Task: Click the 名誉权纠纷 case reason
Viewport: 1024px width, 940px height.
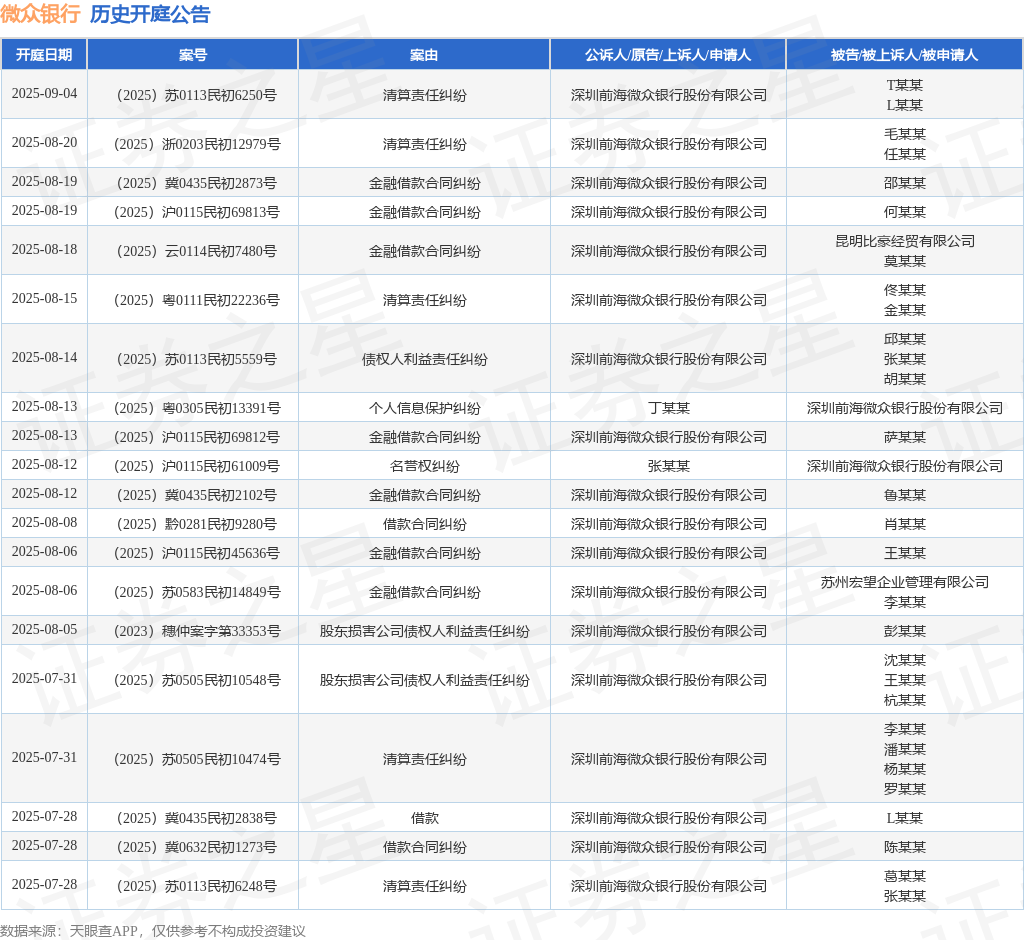Action: click(x=424, y=466)
